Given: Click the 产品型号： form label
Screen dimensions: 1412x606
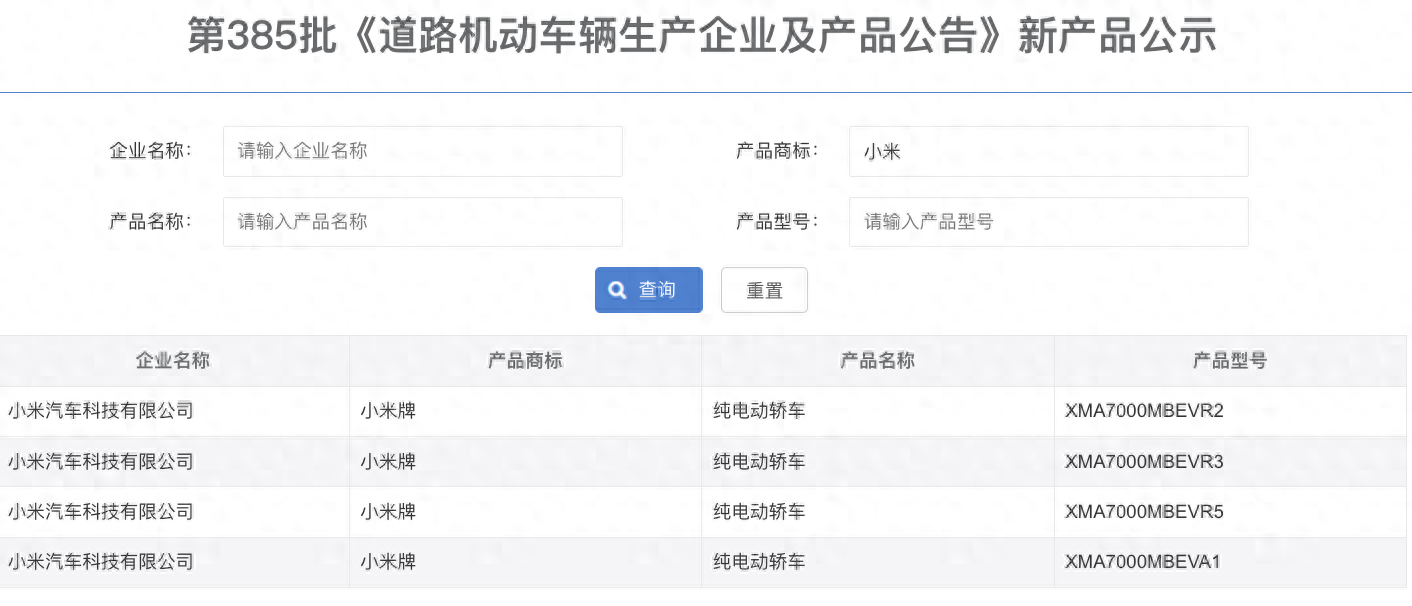Looking at the screenshot, I should pos(777,222).
